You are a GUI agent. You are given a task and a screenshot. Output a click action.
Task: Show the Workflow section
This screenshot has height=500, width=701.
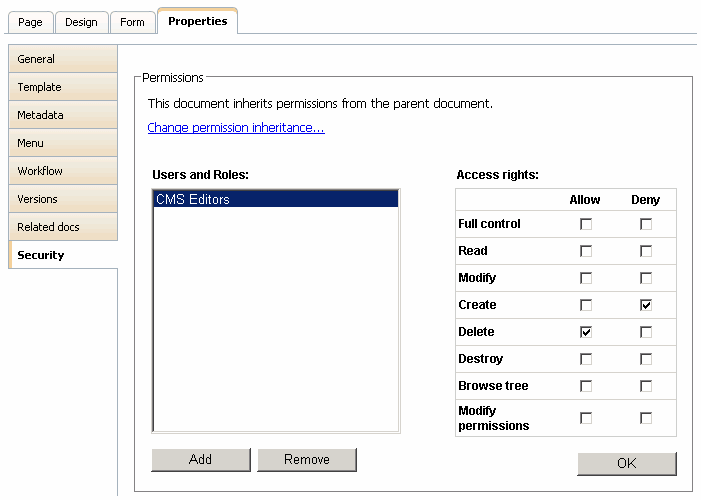(62, 171)
